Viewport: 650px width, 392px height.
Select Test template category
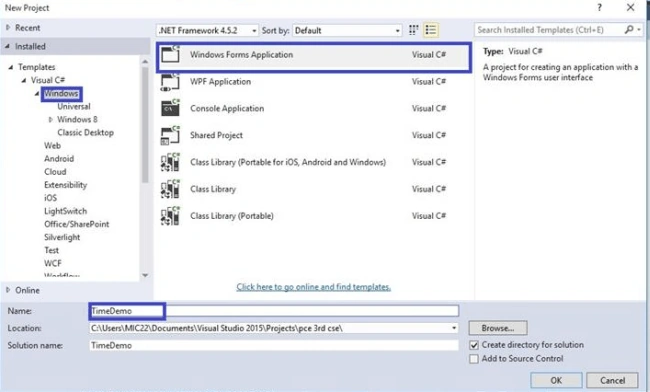click(x=51, y=250)
